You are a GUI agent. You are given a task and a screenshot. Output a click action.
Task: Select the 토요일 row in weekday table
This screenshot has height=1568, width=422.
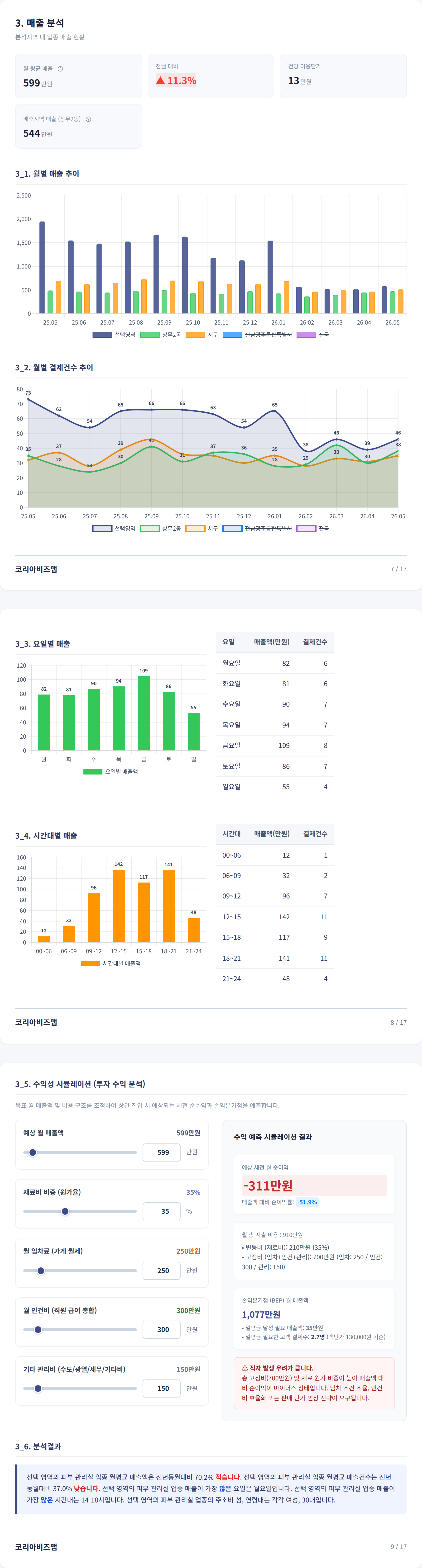pyautogui.click(x=275, y=766)
